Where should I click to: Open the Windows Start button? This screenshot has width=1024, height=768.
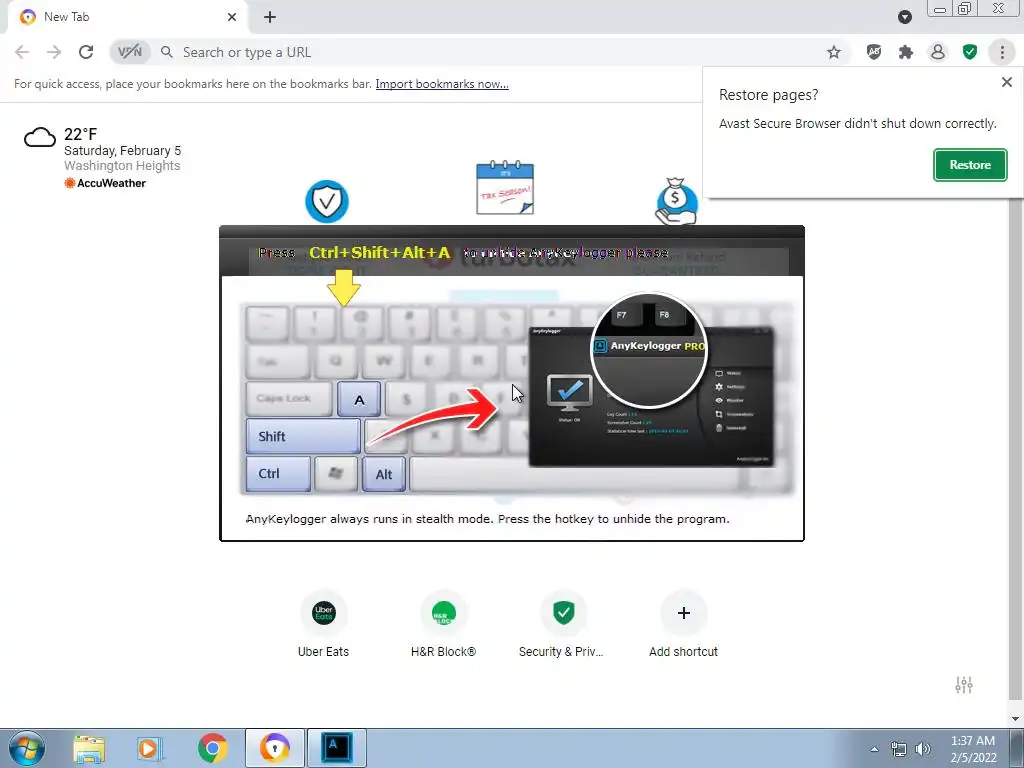tap(27, 748)
